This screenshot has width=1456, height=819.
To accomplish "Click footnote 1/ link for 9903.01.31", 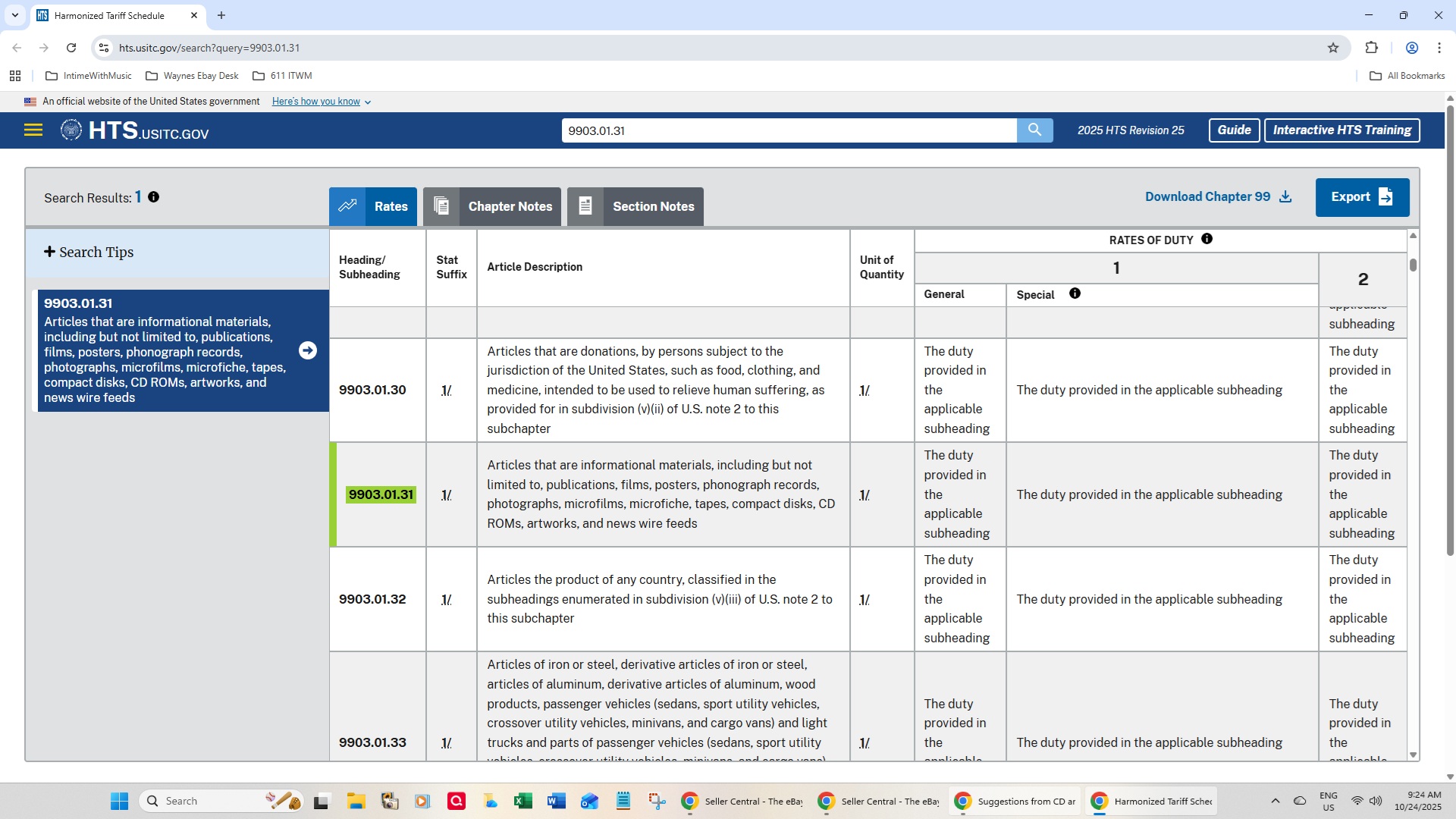I will point(447,495).
